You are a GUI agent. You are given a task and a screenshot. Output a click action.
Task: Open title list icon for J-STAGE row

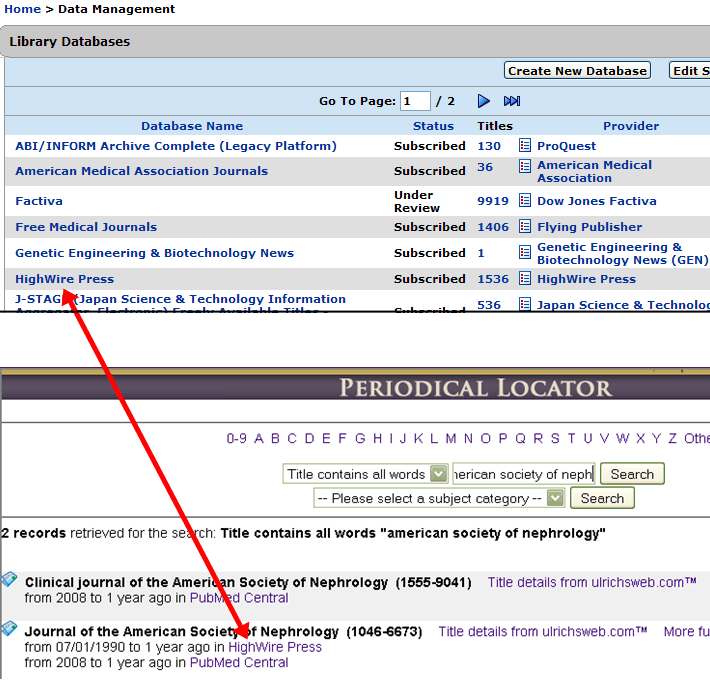point(524,303)
